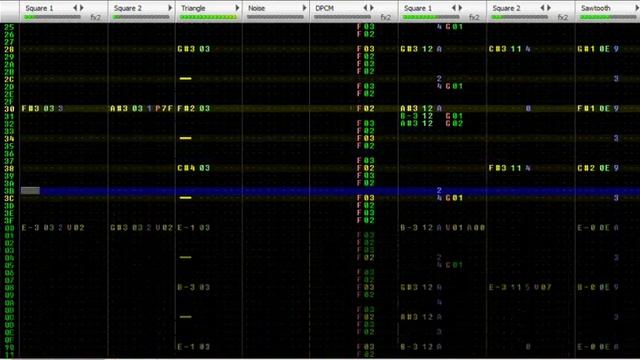Toggle mute on the Triangle channel header

tap(193, 8)
